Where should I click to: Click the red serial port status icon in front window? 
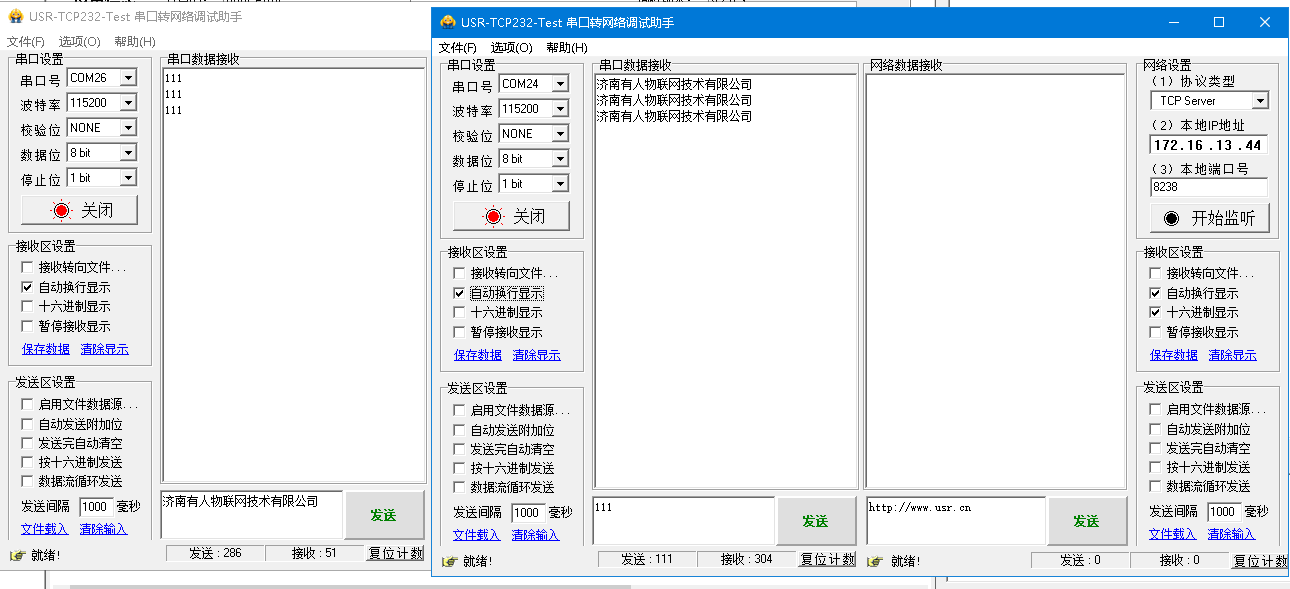(x=493, y=217)
